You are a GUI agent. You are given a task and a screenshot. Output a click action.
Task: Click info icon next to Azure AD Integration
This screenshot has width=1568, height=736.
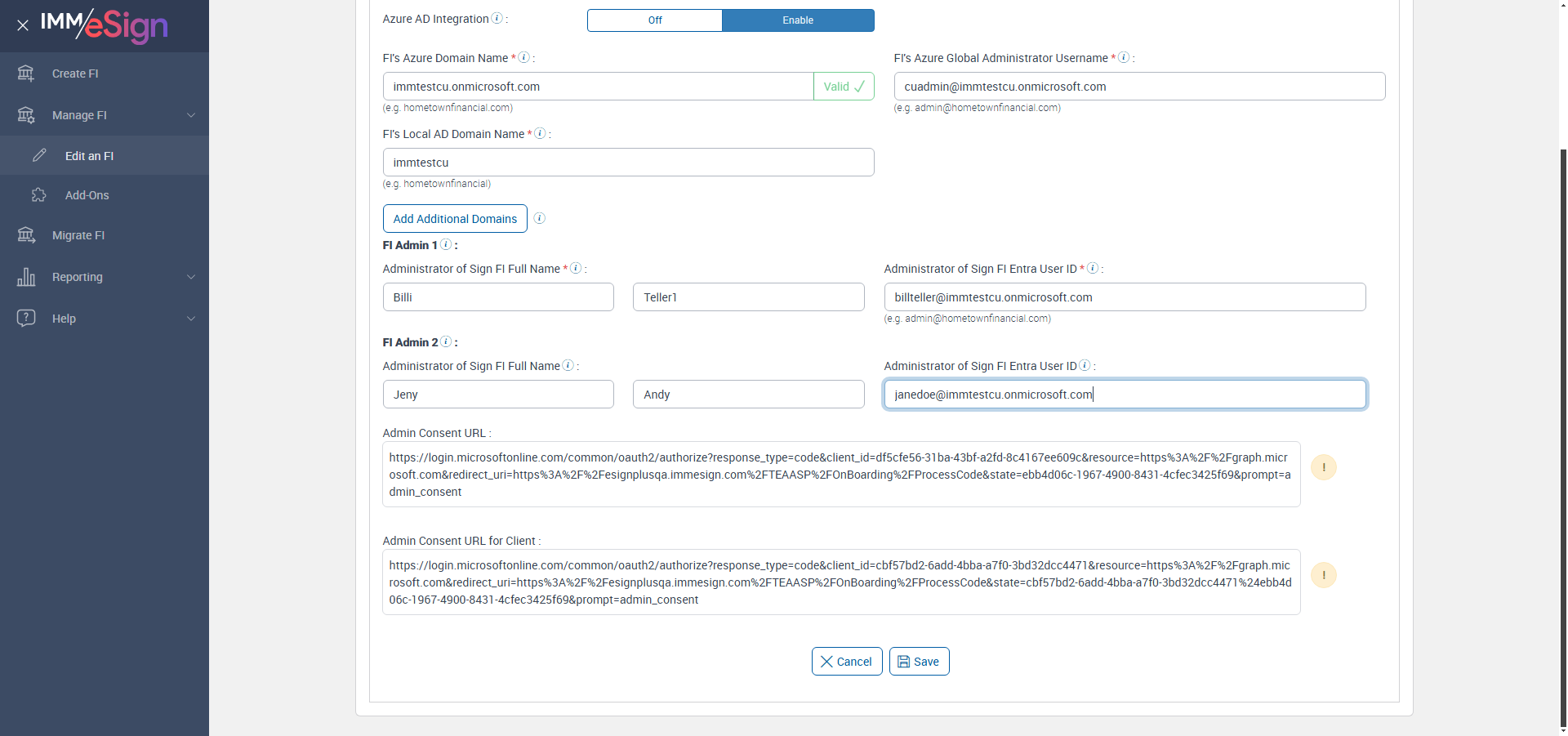[497, 19]
